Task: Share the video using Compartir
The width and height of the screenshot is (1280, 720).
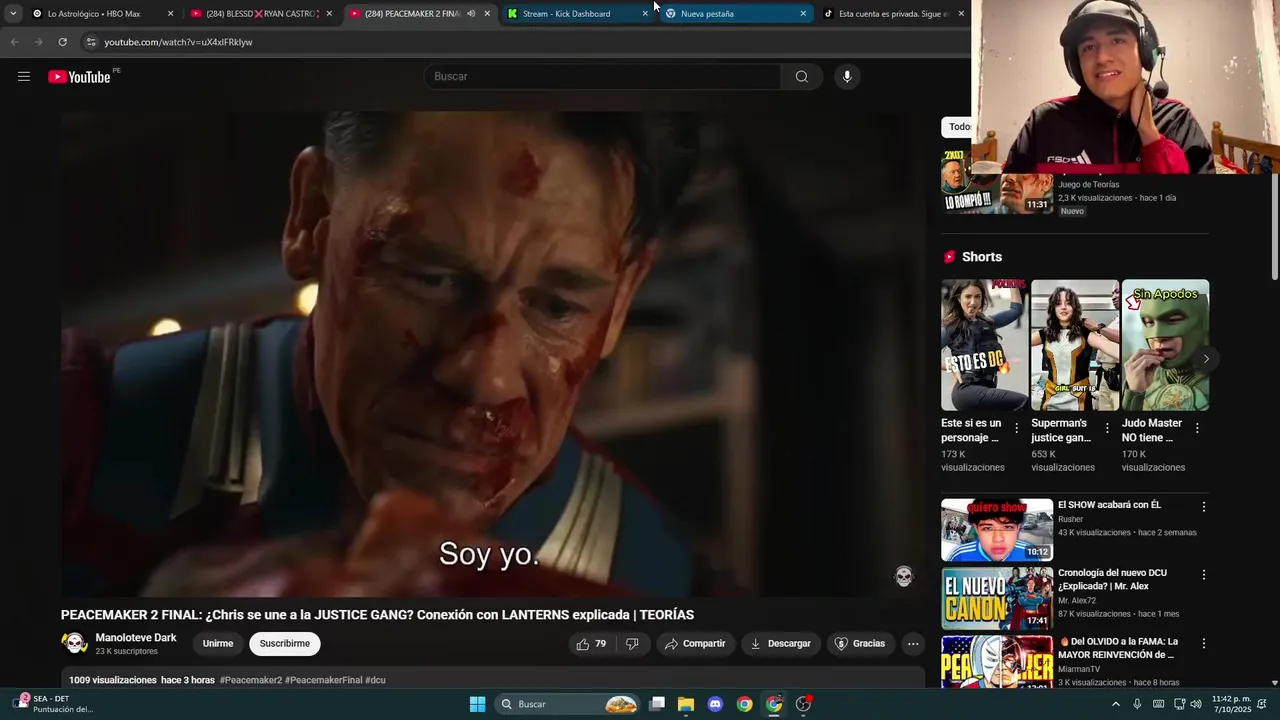Action: tap(696, 644)
